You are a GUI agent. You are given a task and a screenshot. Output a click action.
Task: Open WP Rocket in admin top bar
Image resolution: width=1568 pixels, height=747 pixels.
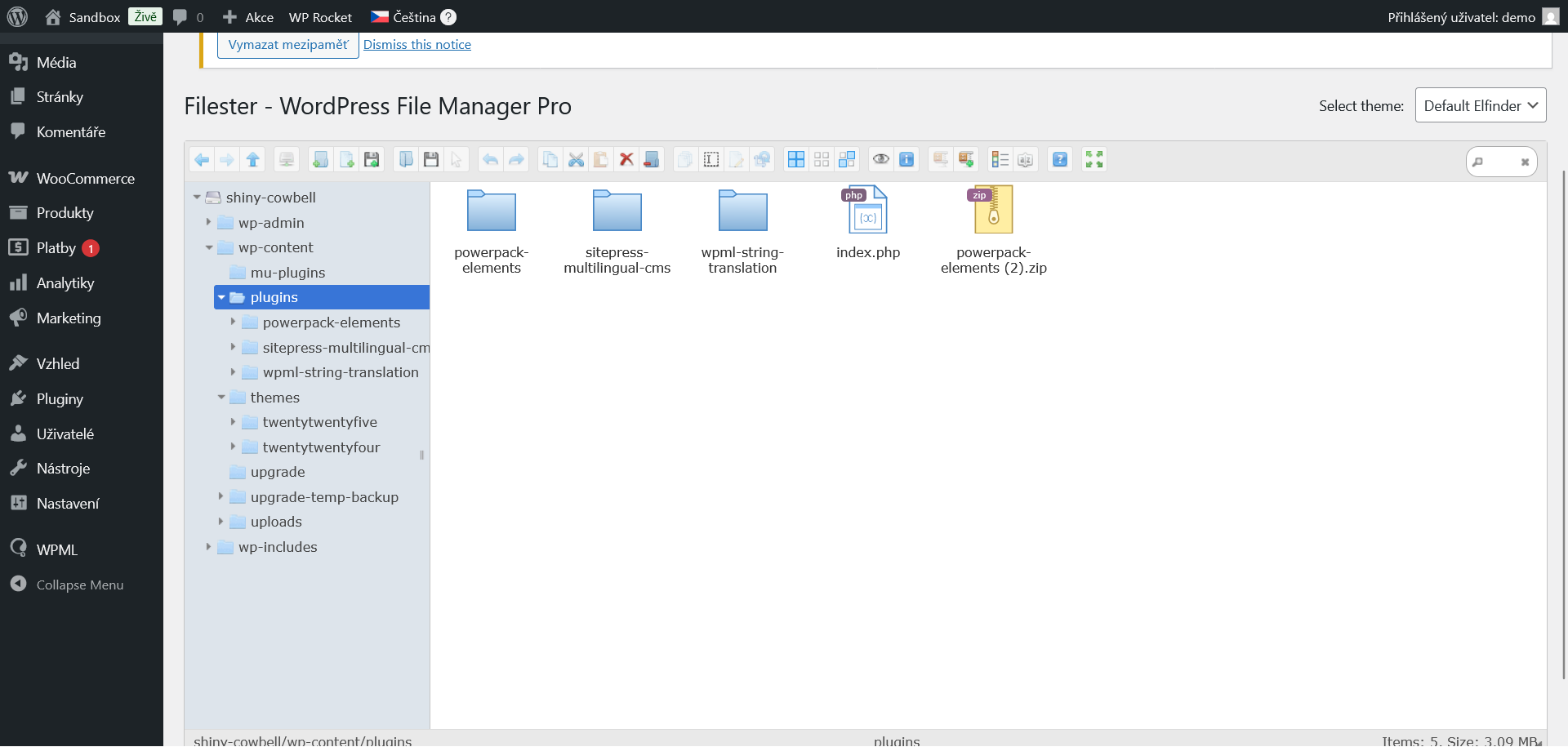tap(320, 17)
